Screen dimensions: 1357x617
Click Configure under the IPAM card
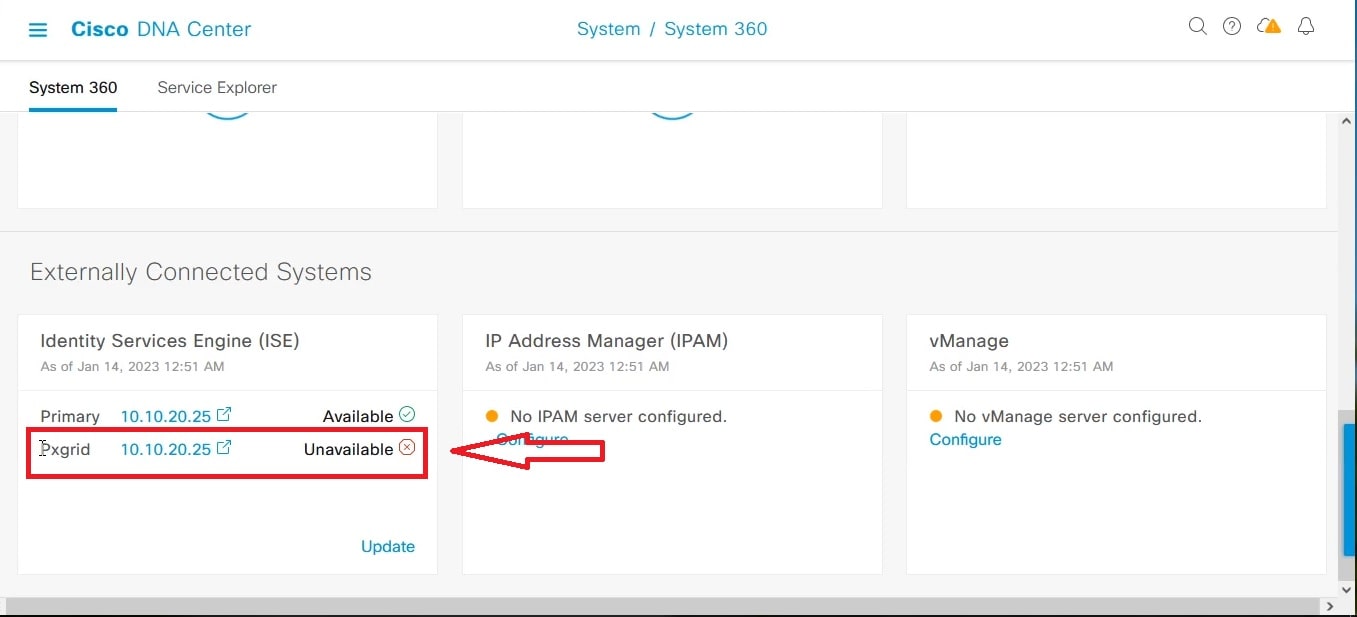532,439
